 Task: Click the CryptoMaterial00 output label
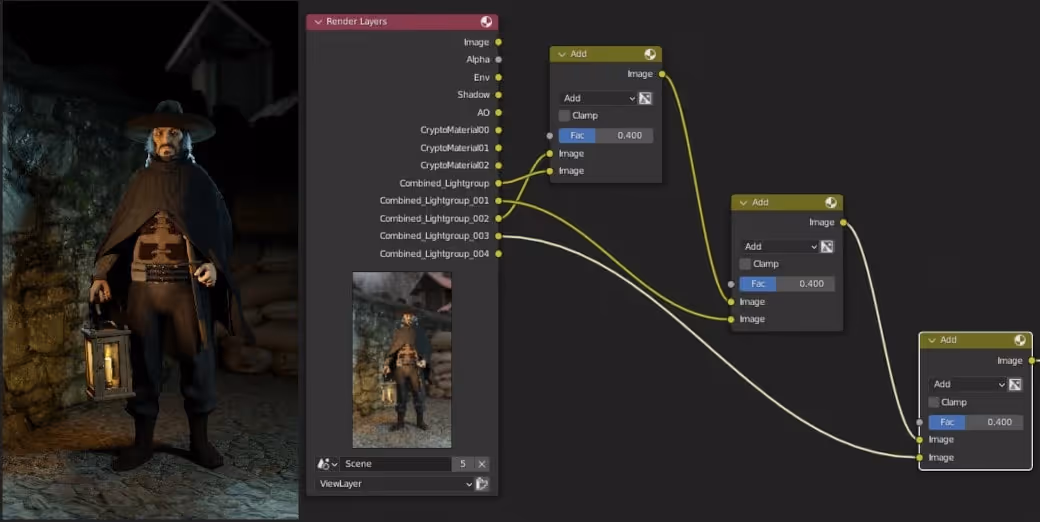coord(454,131)
